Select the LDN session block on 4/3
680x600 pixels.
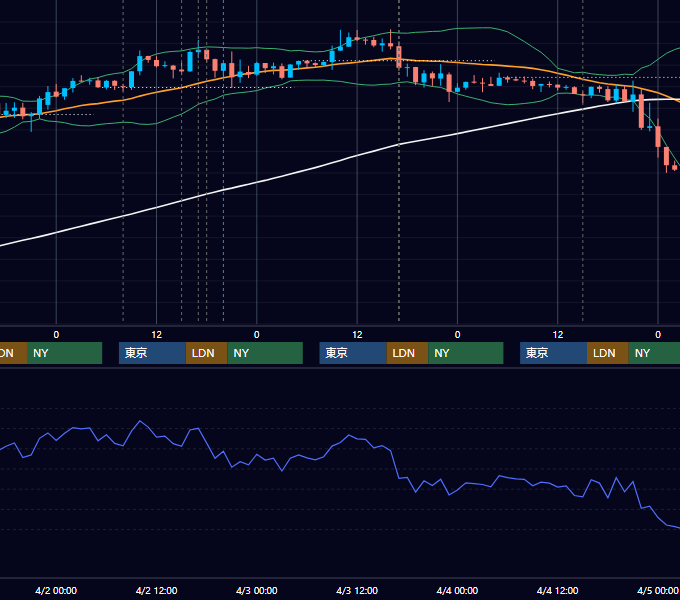407,353
